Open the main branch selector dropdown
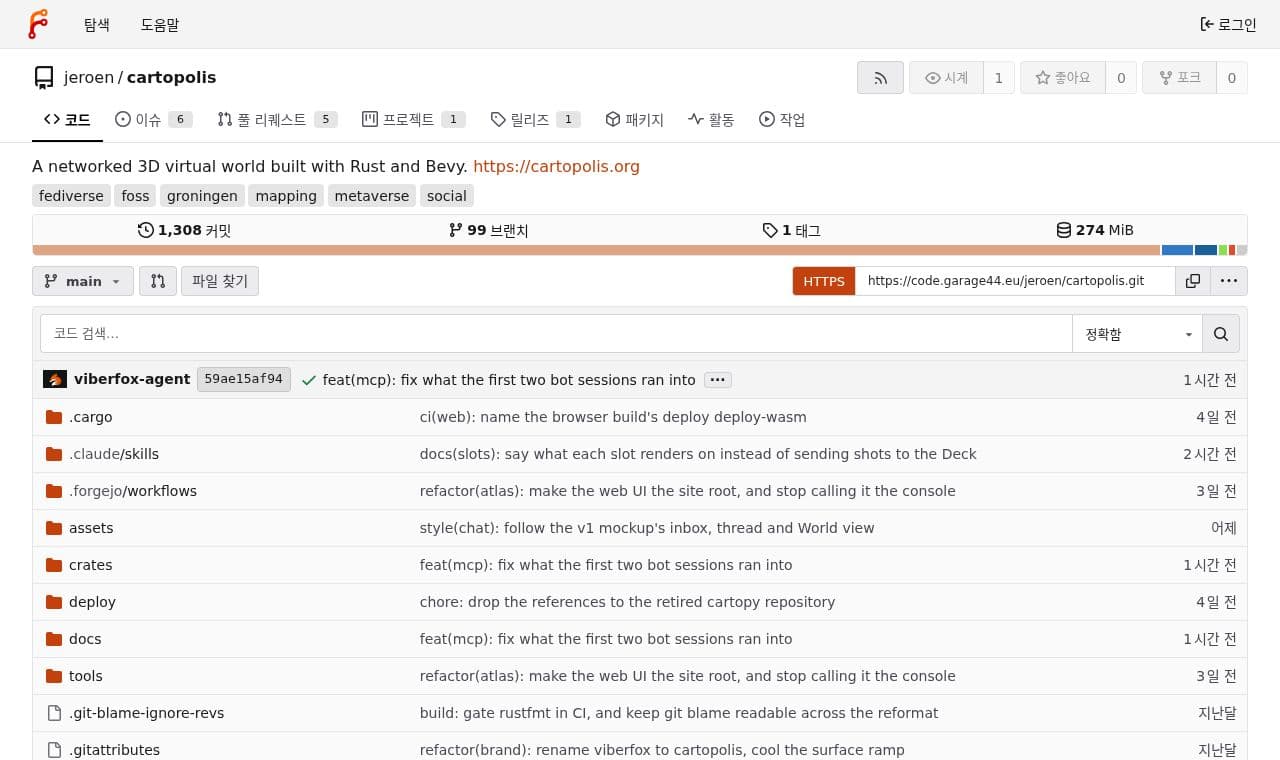 [83, 281]
